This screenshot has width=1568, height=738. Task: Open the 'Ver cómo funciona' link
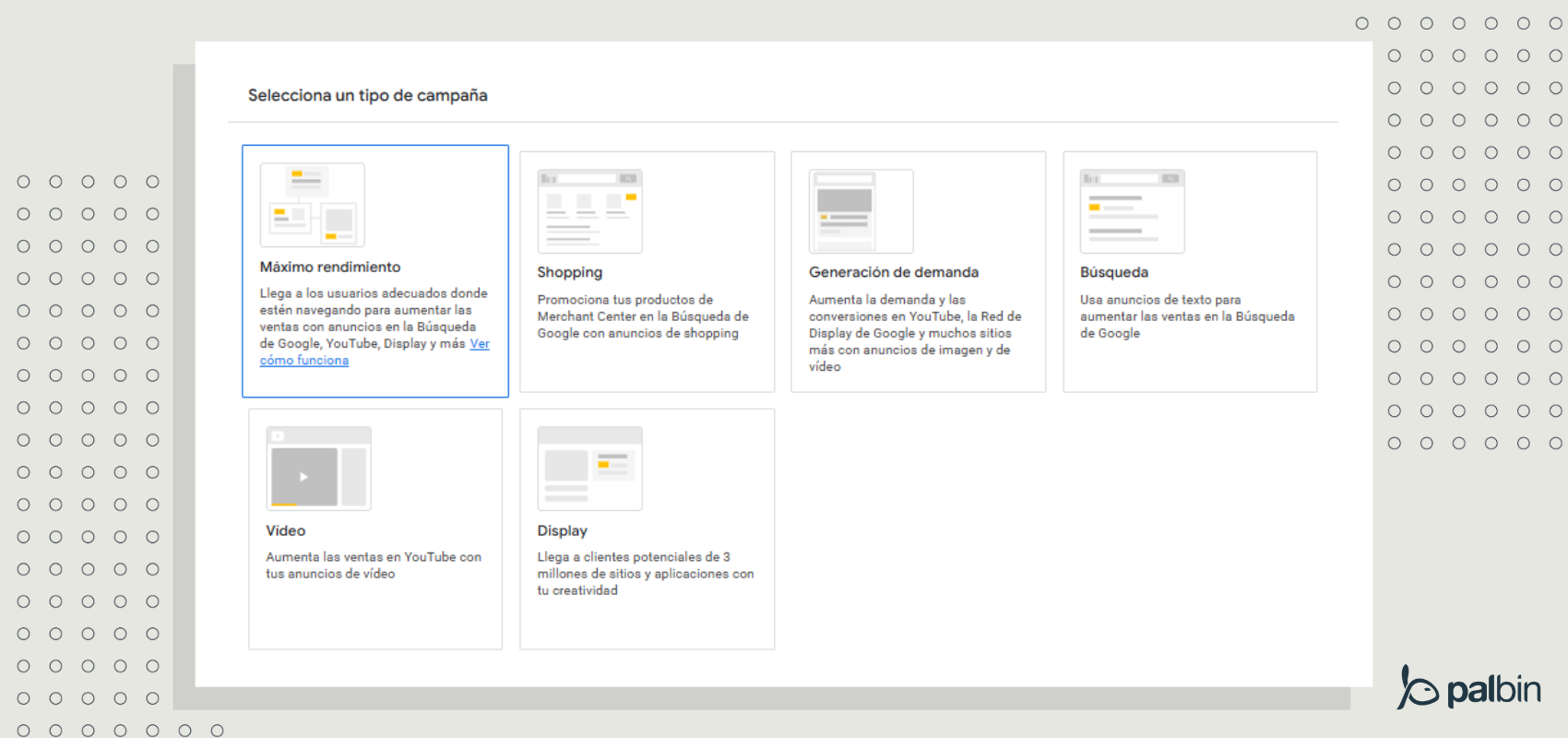click(303, 361)
